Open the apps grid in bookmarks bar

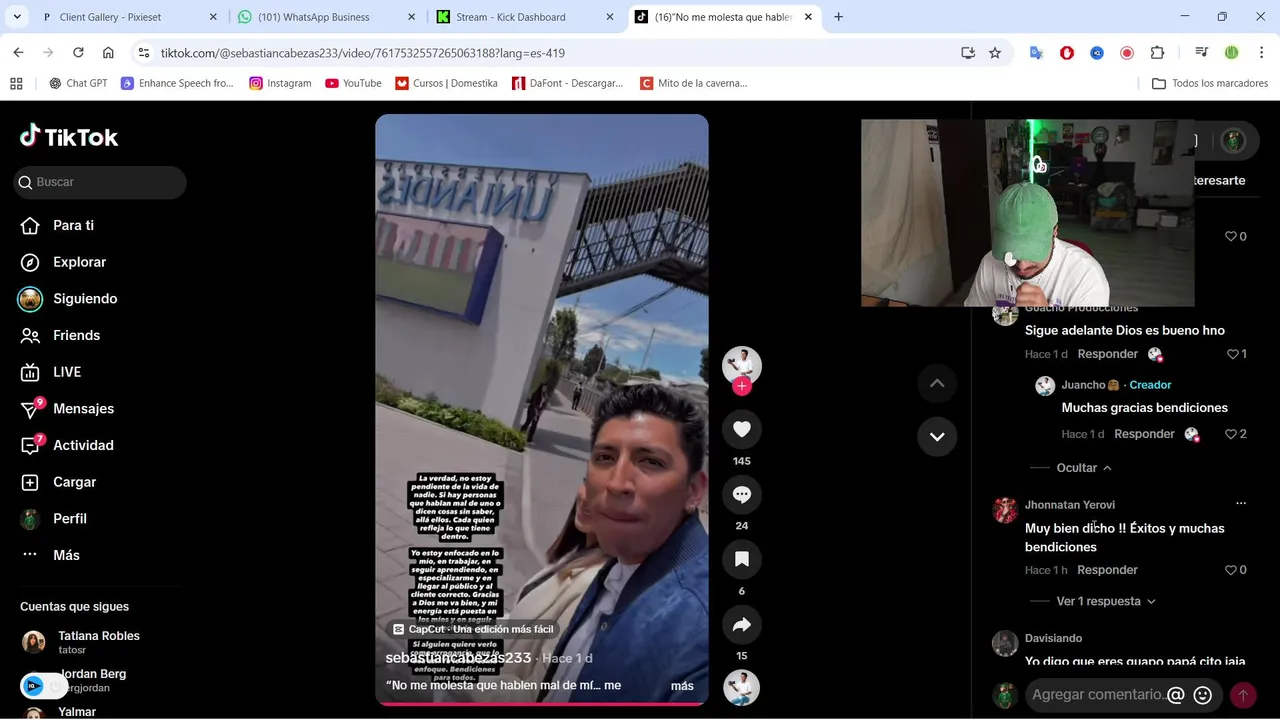pyautogui.click(x=16, y=83)
